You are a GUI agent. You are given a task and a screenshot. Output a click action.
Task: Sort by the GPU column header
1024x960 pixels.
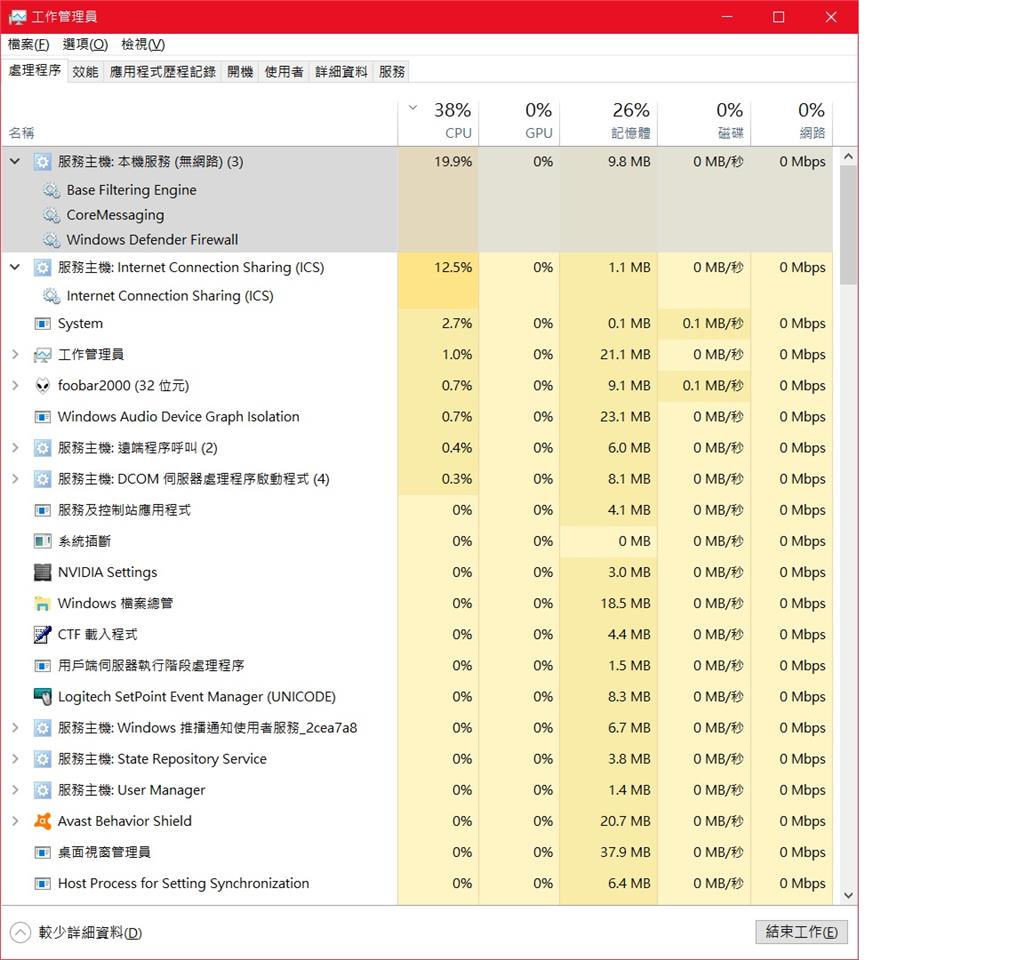click(519, 122)
